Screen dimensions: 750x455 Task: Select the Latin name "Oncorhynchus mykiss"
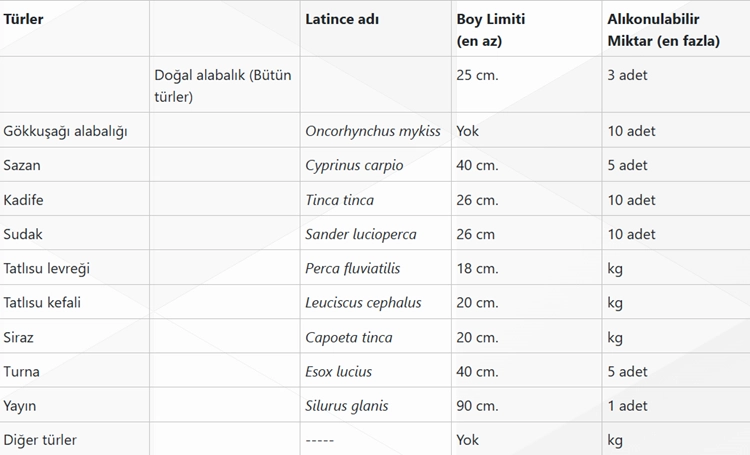point(373,131)
